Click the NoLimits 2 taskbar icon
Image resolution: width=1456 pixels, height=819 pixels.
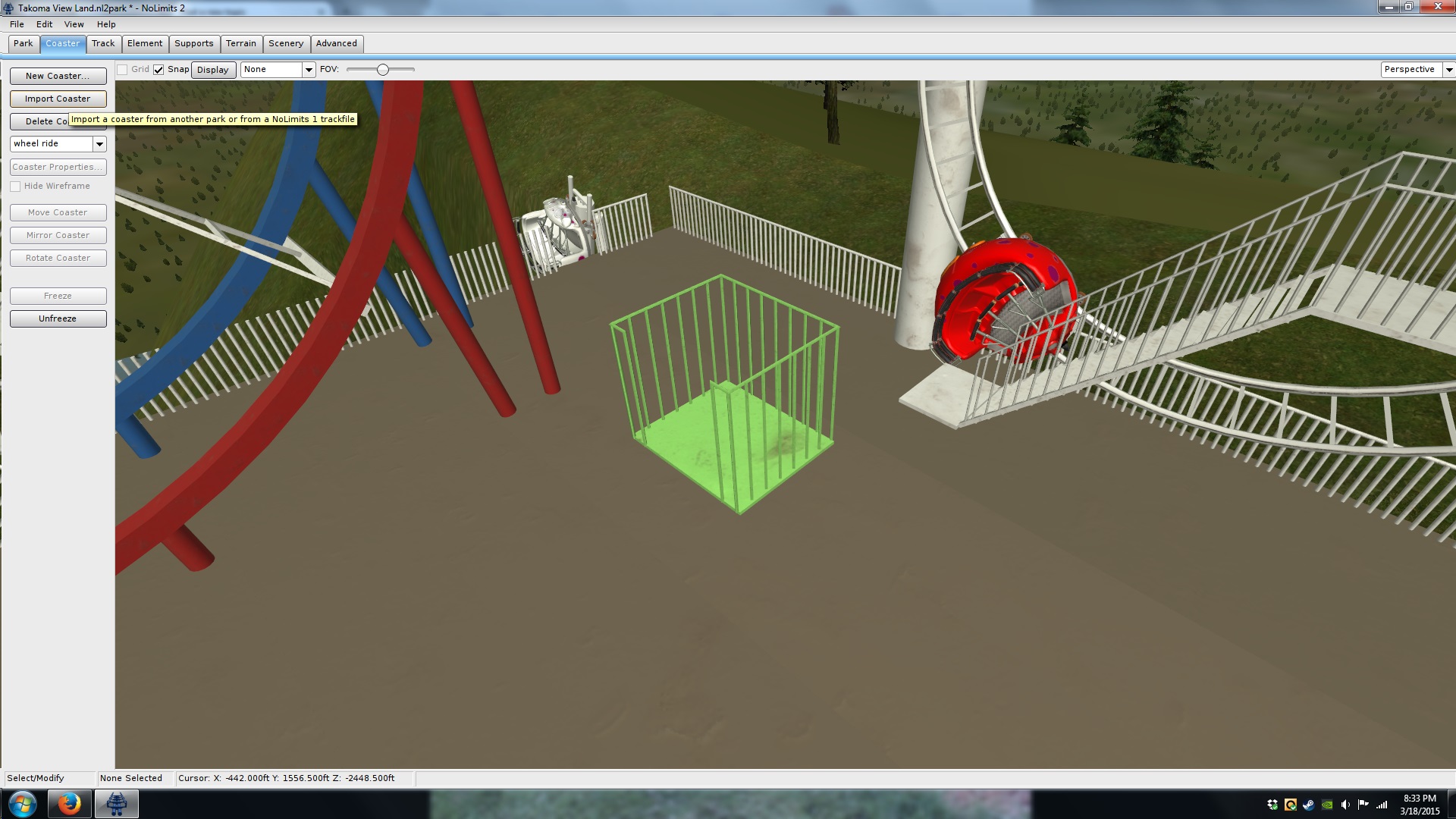coord(116,803)
